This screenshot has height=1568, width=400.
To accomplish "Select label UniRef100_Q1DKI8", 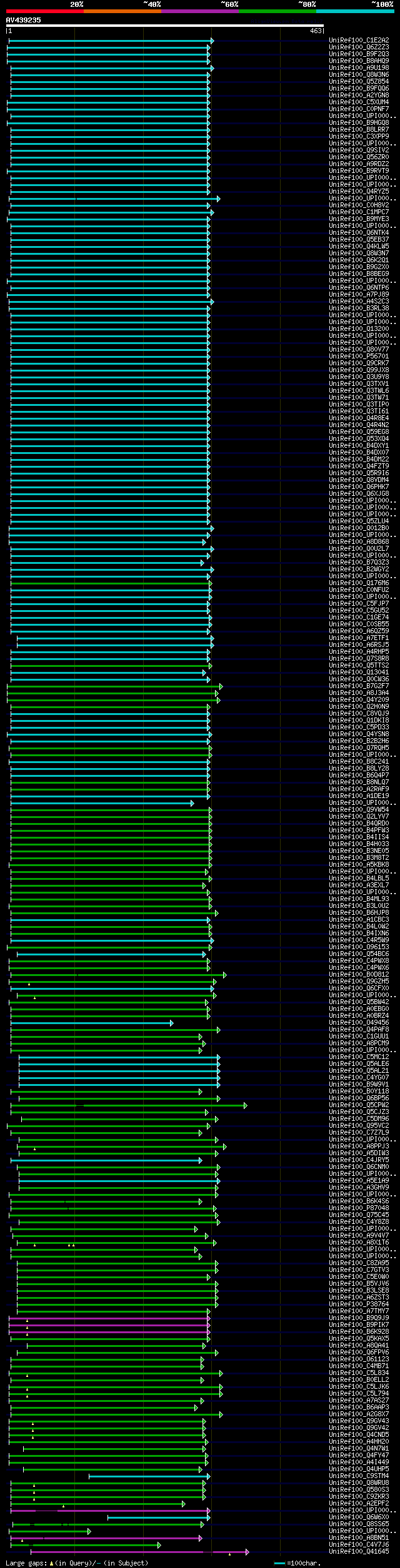I will click(x=359, y=721).
